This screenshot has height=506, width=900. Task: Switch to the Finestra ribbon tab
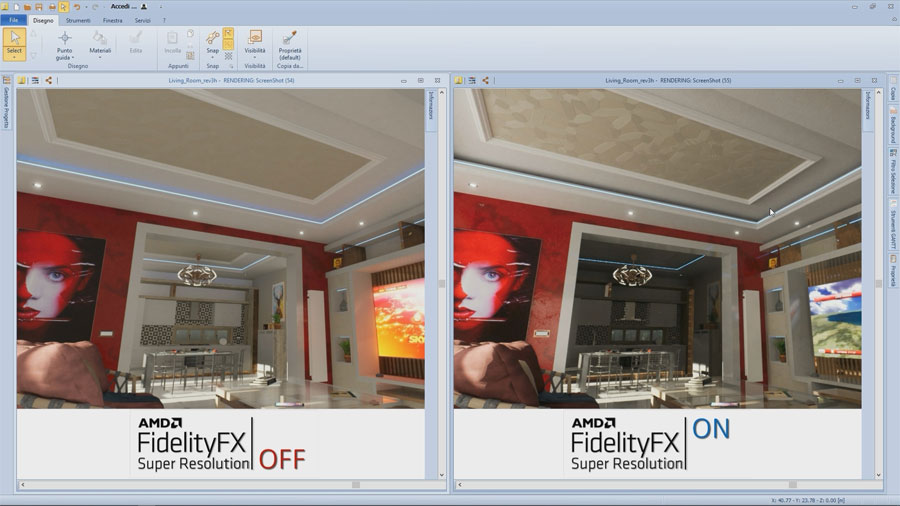click(112, 20)
